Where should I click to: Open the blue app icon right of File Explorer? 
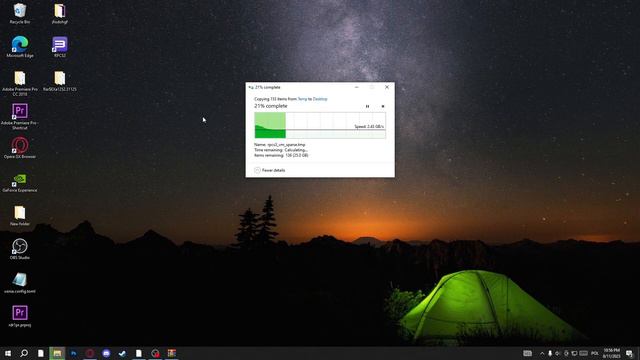pyautogui.click(x=73, y=353)
